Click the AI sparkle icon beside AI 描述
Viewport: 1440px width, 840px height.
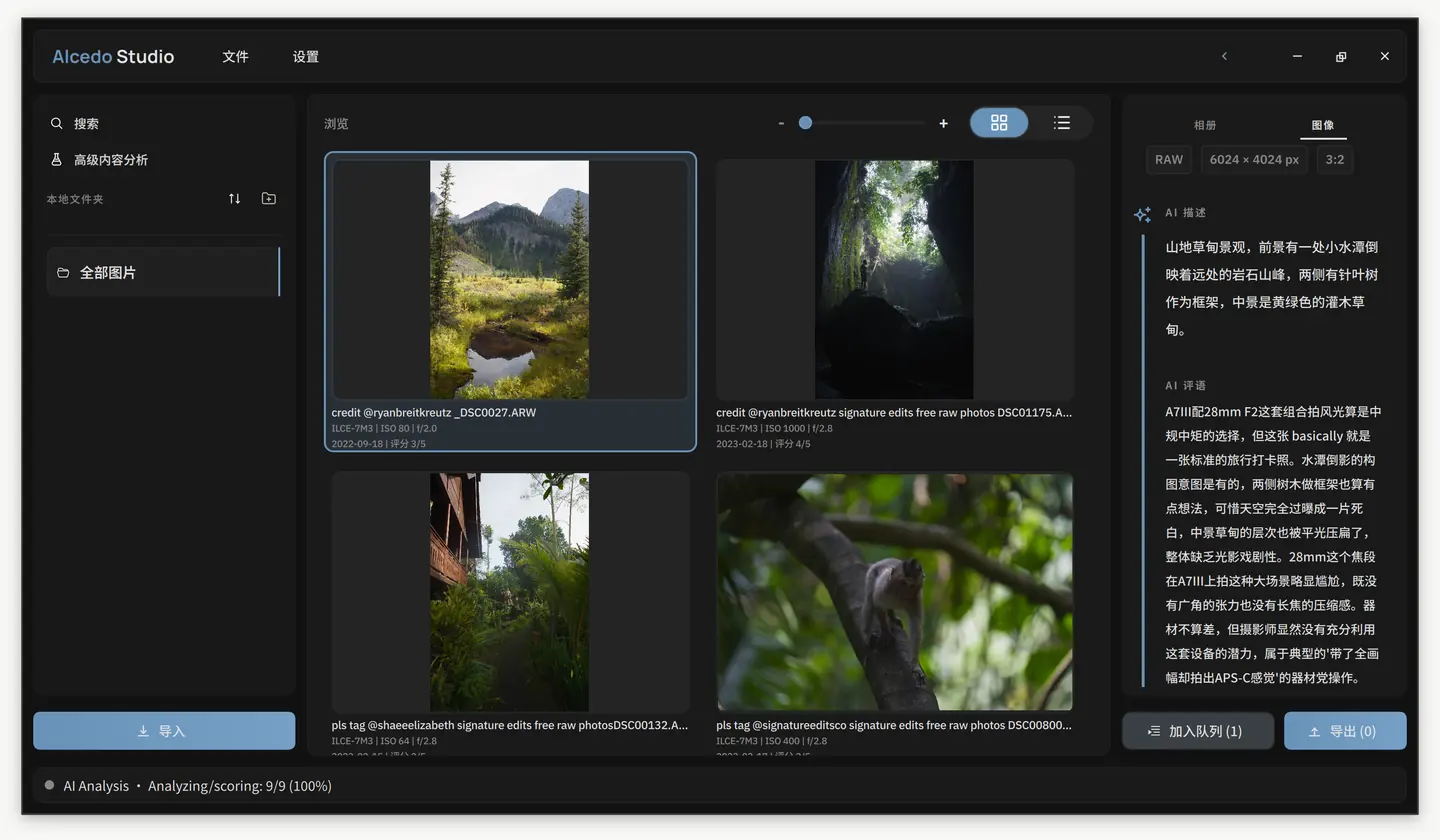(x=1142, y=214)
